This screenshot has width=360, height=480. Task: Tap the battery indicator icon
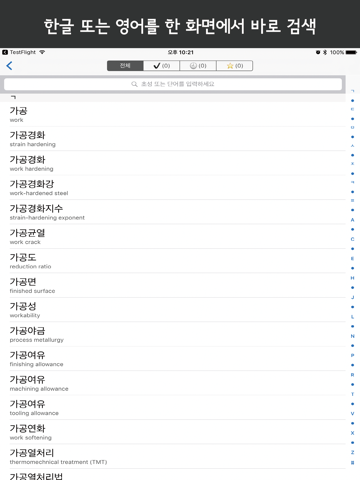351,52
